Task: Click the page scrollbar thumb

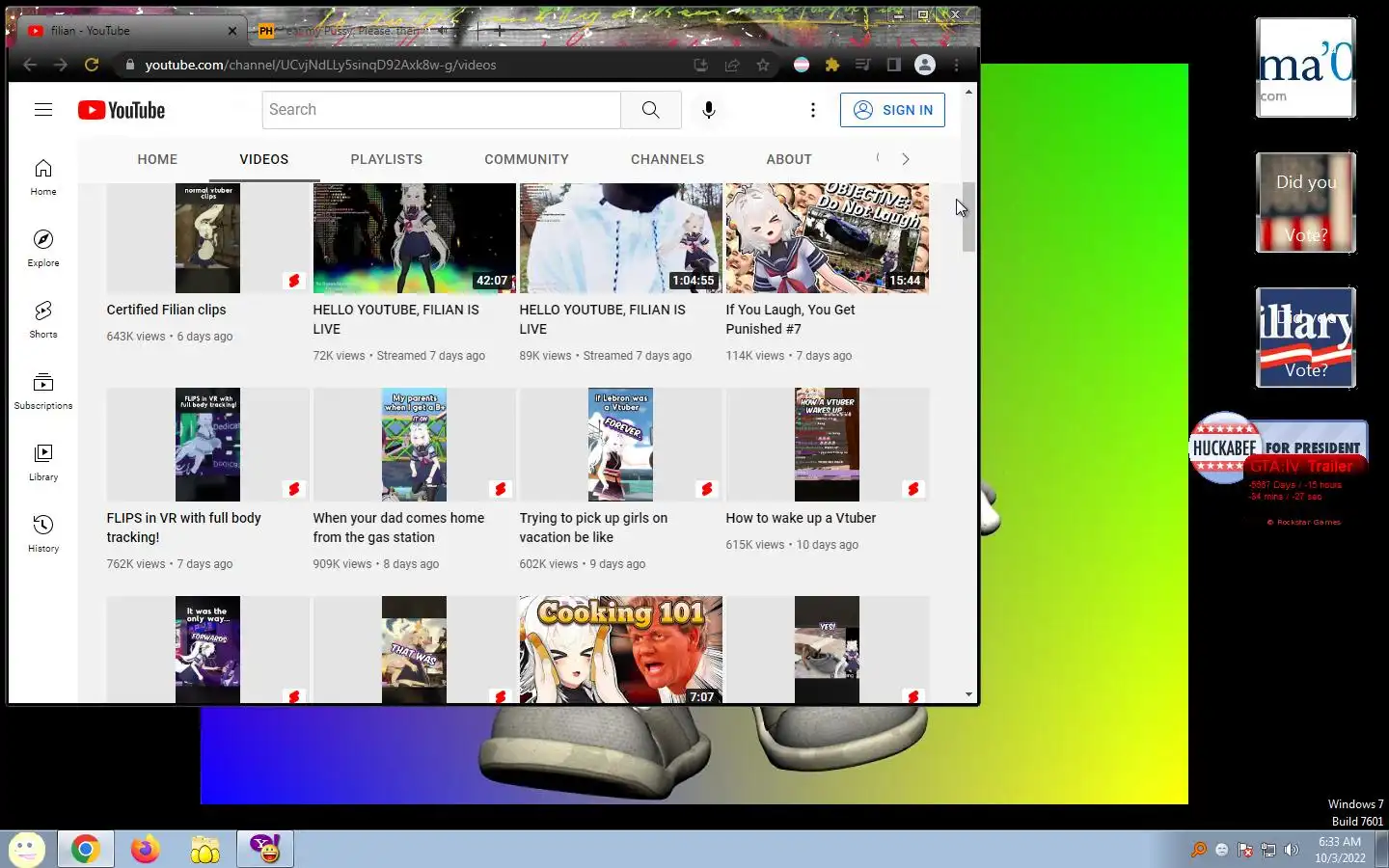Action: tap(968, 217)
